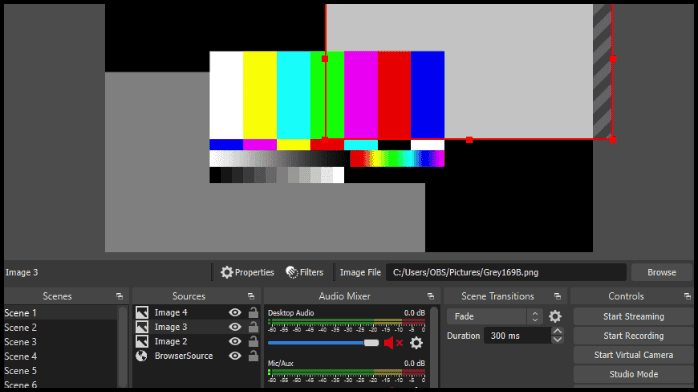This screenshot has height=392, width=698.
Task: Open the Fade transition dropdown
Action: click(495, 317)
